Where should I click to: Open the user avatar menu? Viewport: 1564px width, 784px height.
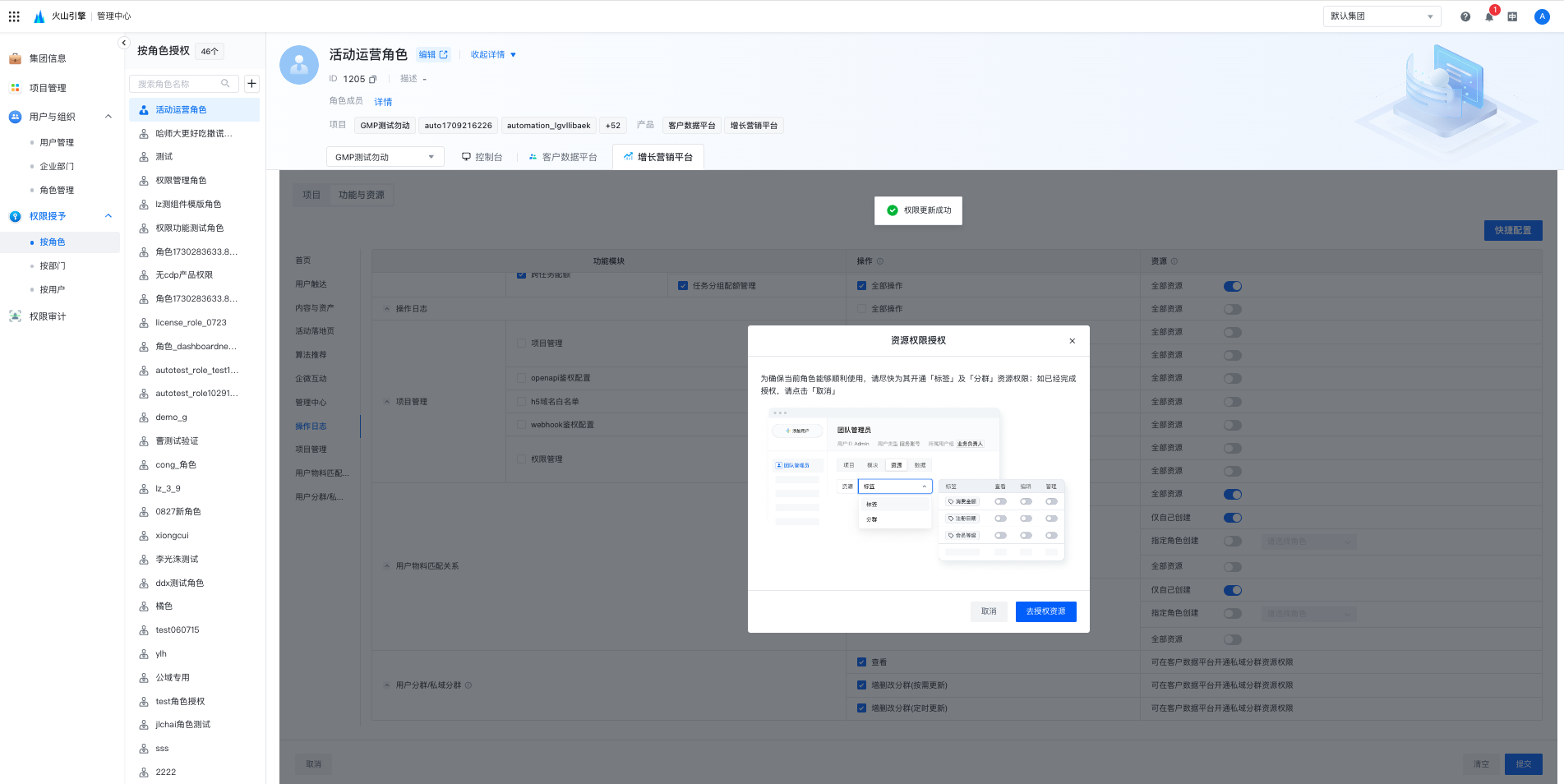(x=1542, y=16)
